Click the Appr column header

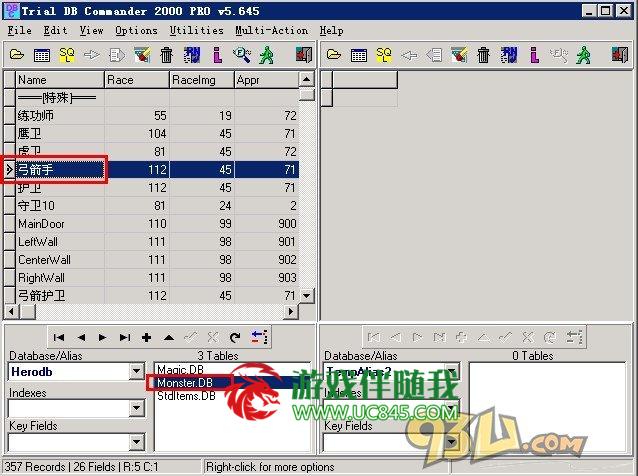point(267,80)
